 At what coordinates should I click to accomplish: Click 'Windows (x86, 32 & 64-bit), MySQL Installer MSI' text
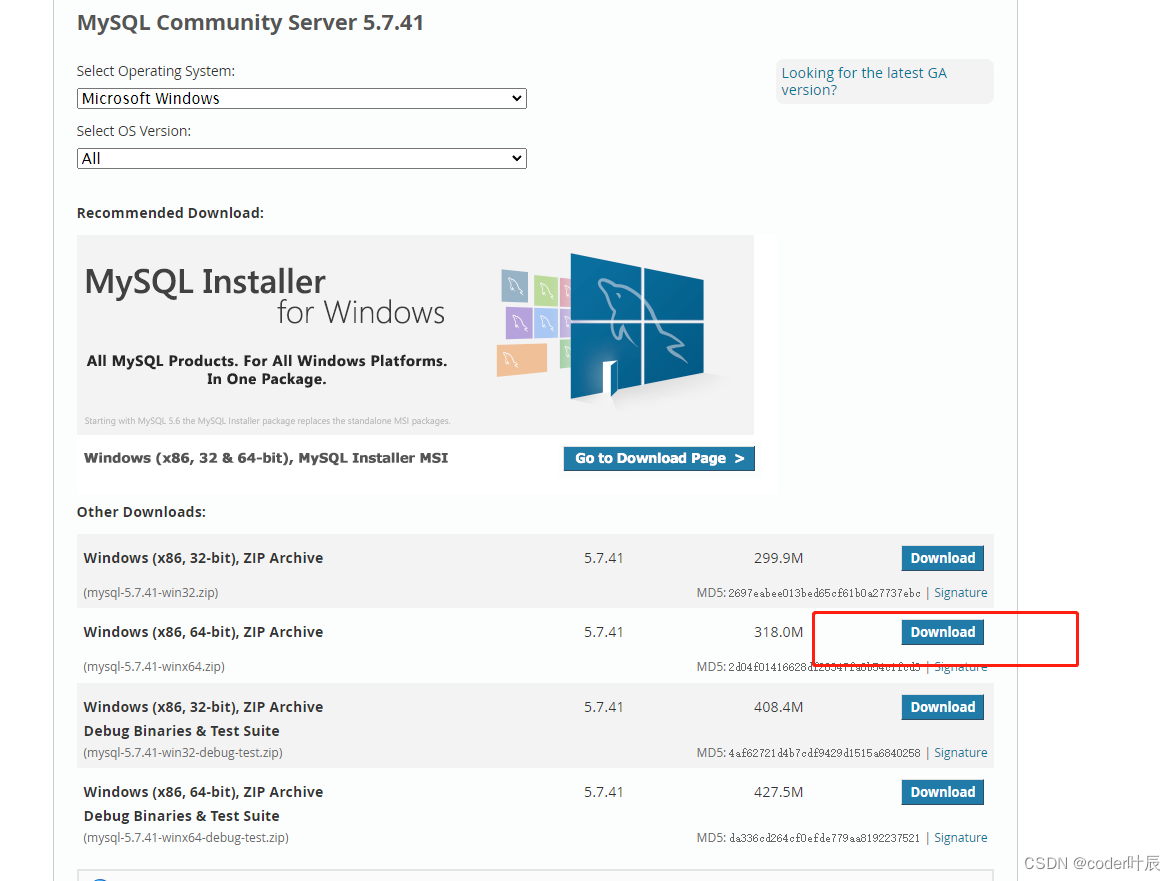point(266,458)
